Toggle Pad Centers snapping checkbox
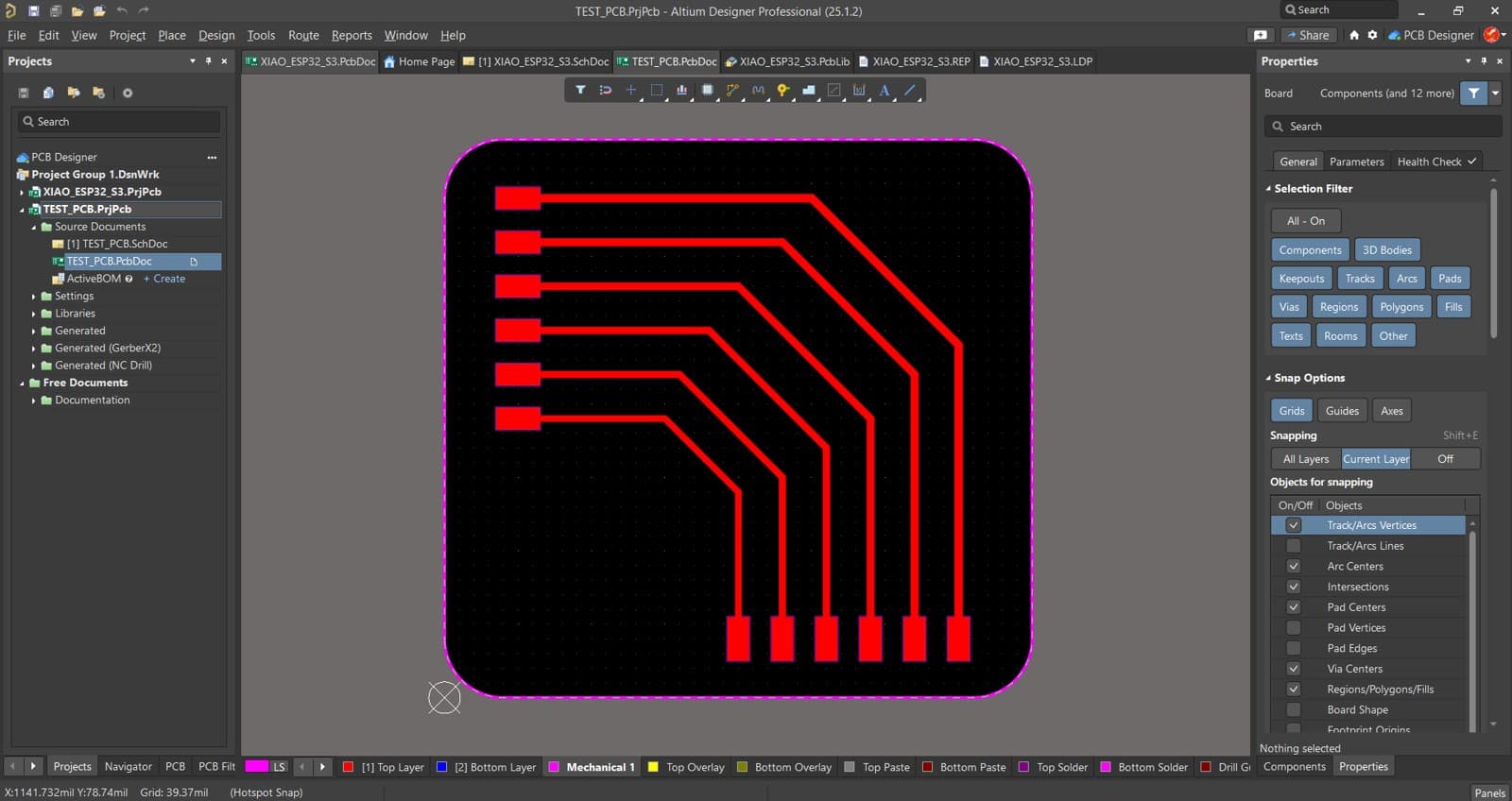This screenshot has height=801, width=1512. (1294, 607)
